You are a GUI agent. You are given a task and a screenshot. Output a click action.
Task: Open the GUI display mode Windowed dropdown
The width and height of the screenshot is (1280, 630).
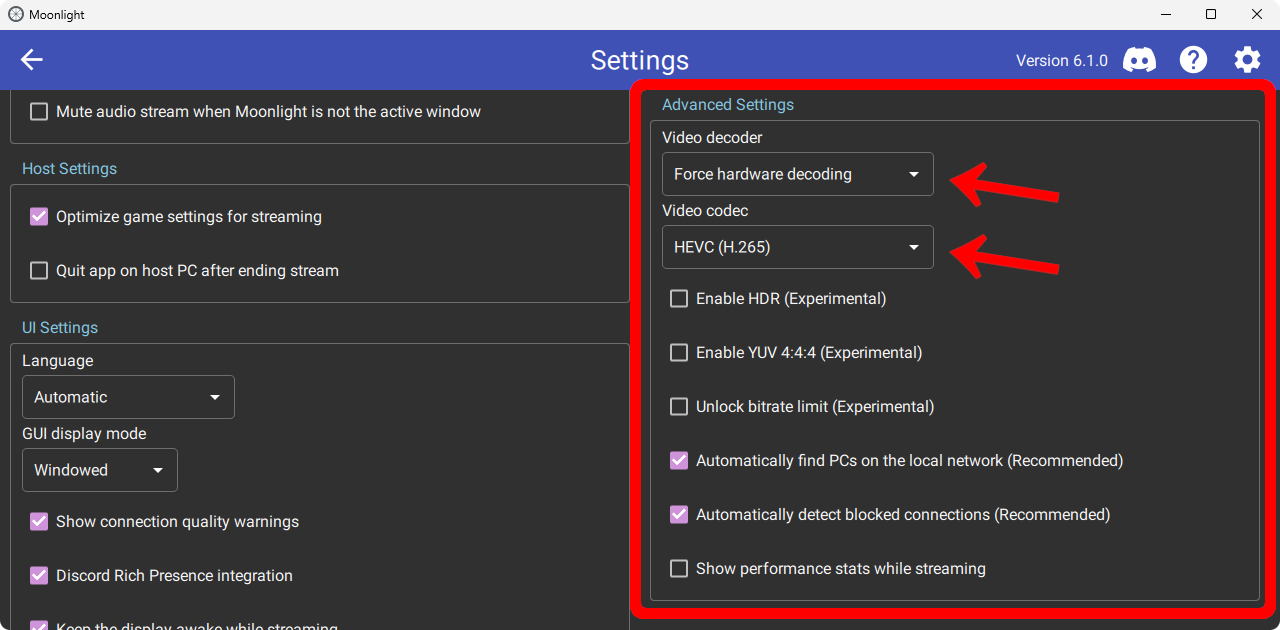pos(100,470)
